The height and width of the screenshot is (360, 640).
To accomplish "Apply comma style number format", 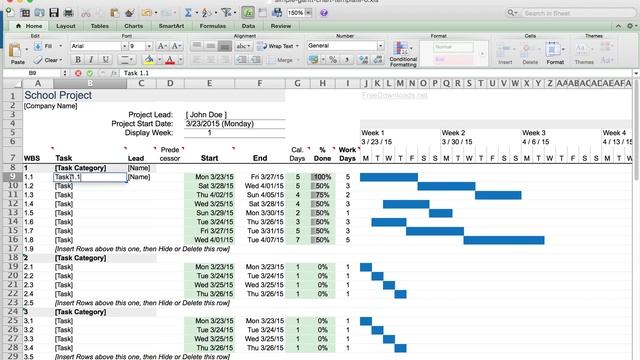I will click(347, 60).
